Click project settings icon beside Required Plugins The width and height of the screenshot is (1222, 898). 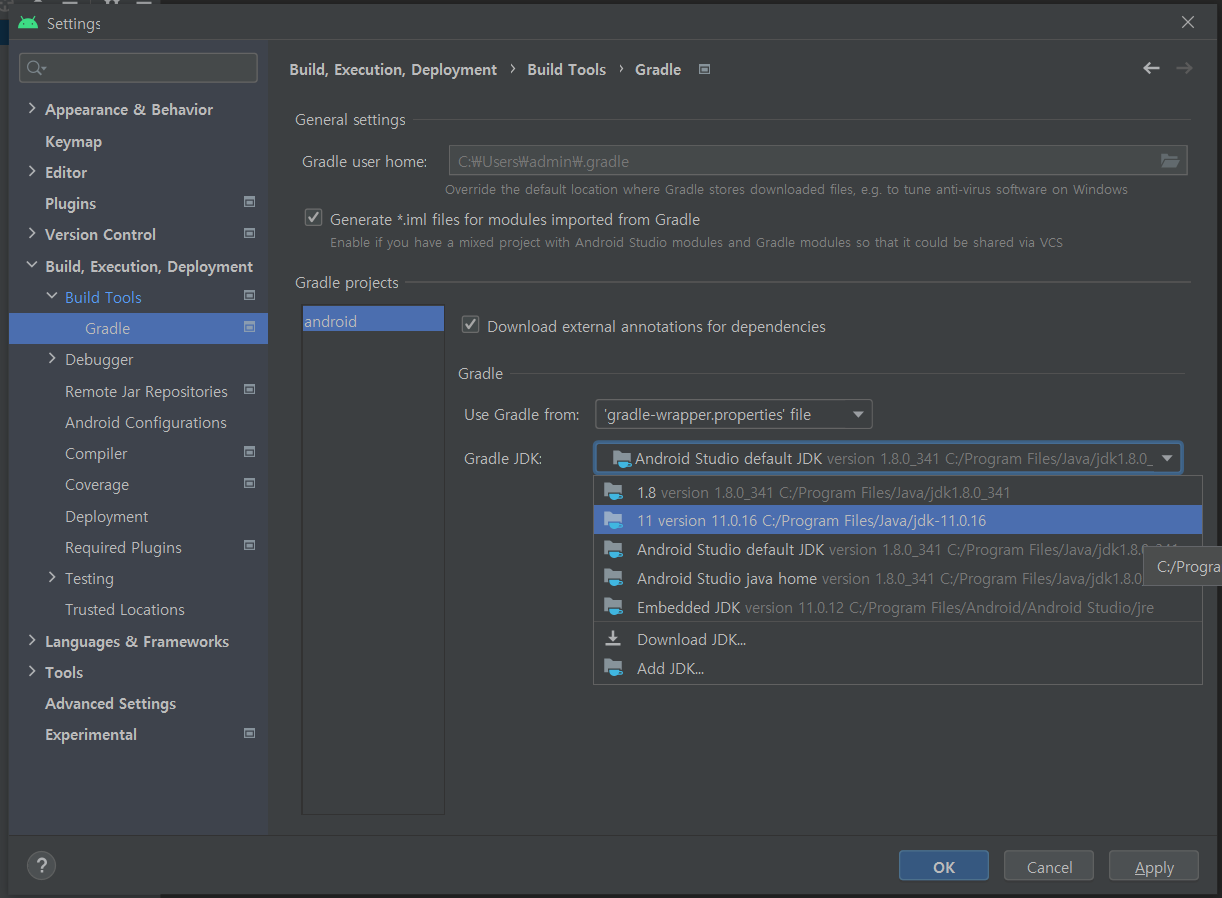click(x=250, y=546)
